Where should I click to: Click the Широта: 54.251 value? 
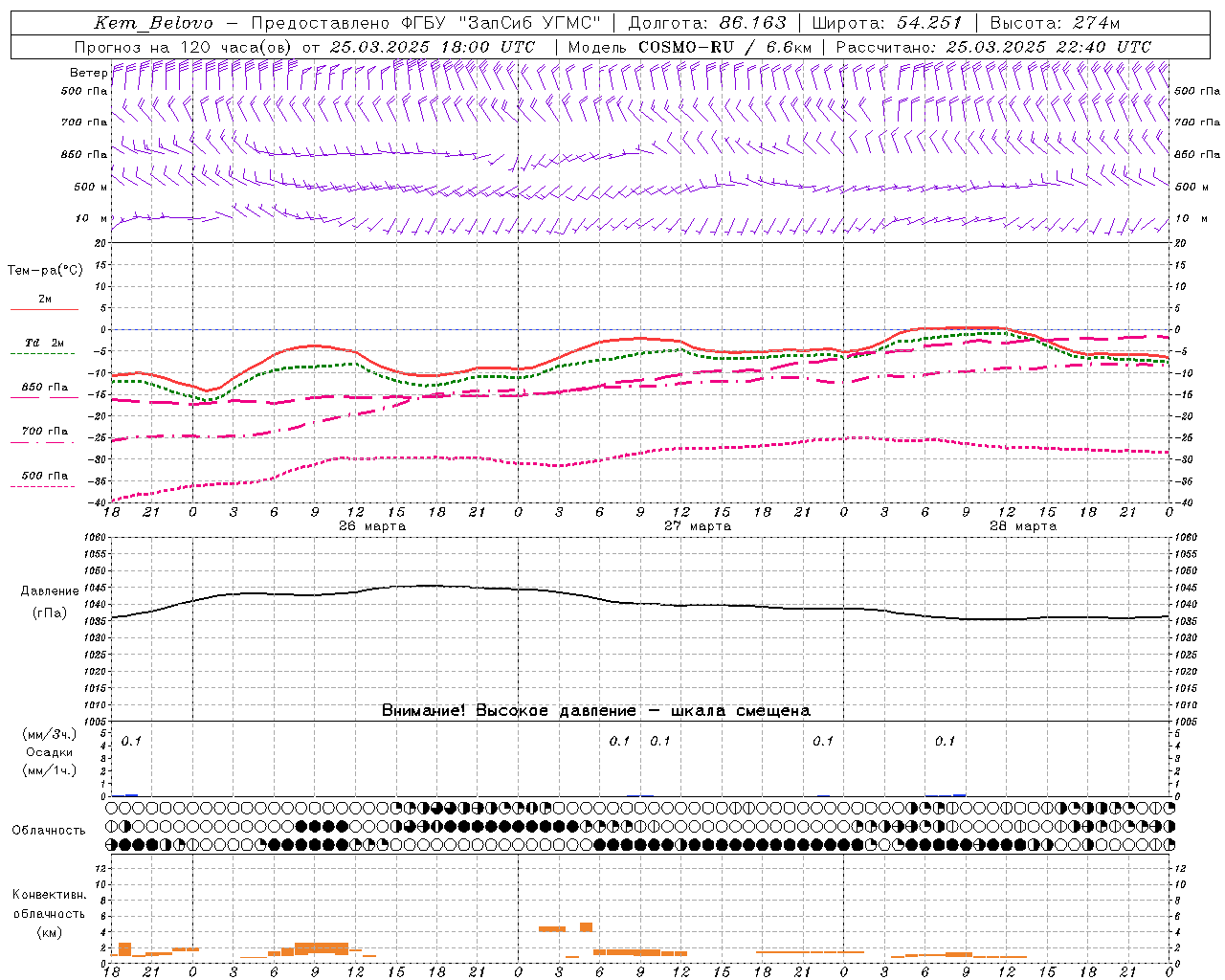886,23
